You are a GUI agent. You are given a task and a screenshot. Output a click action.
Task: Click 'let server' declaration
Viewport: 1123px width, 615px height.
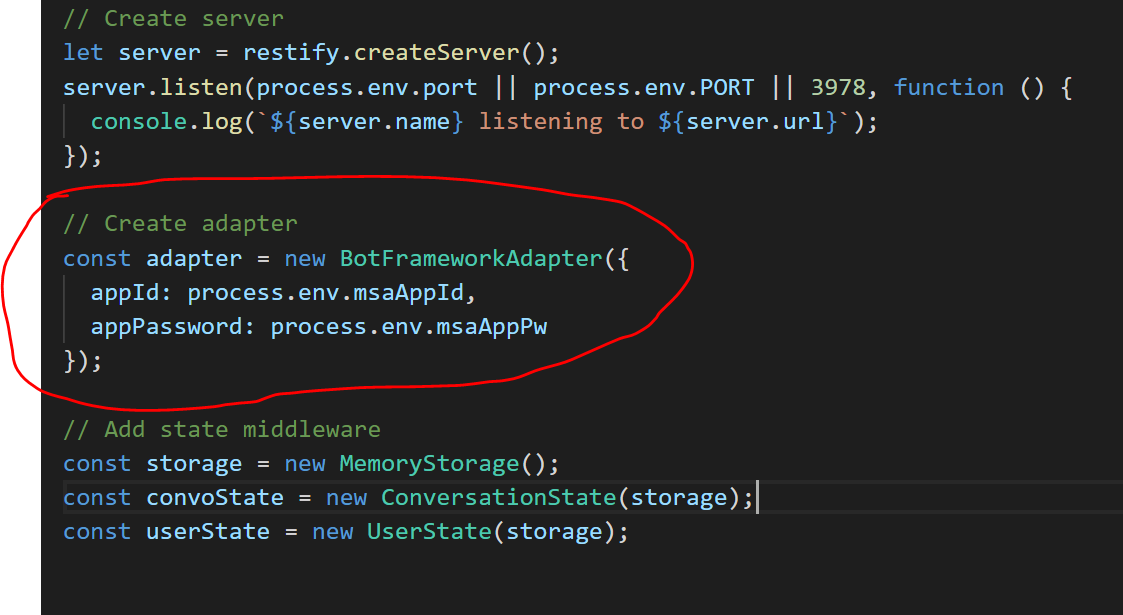tap(132, 53)
